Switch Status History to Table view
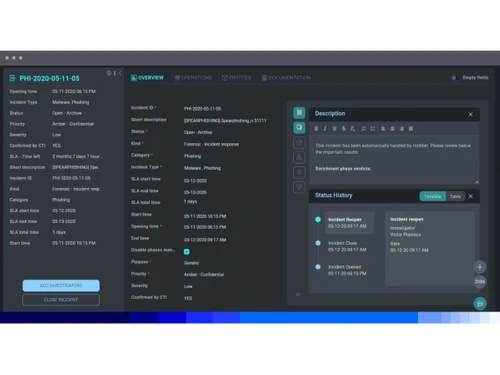The image size is (500, 375). click(455, 196)
